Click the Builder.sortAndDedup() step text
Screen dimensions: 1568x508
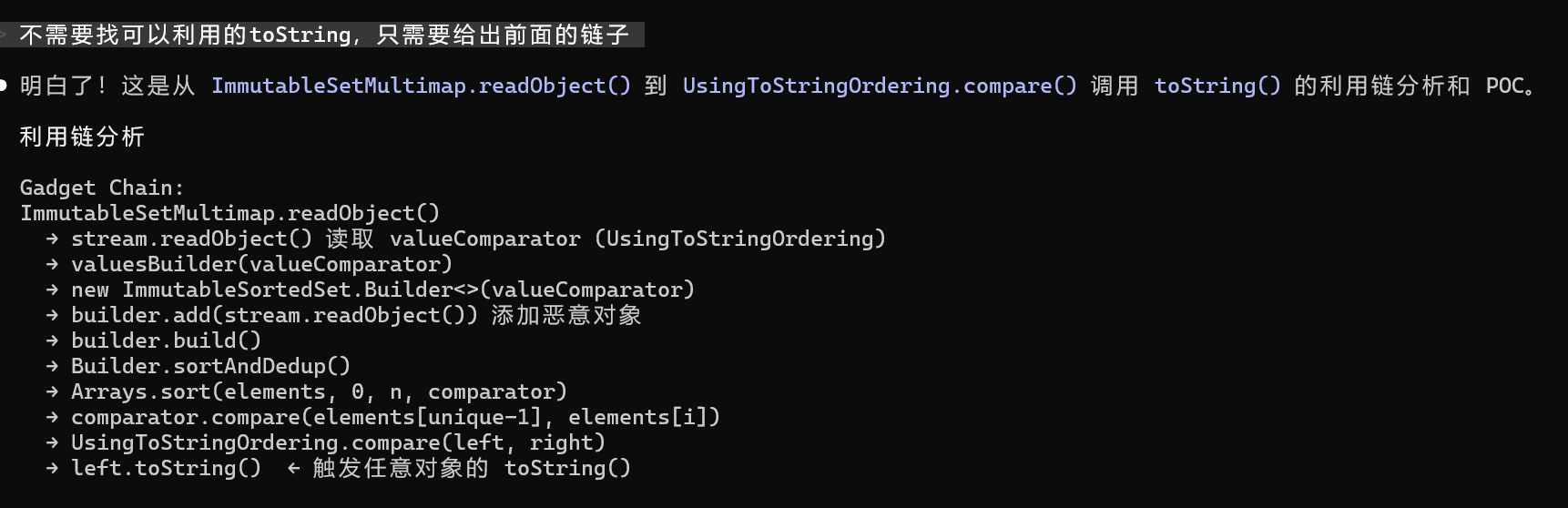[x=210, y=366]
